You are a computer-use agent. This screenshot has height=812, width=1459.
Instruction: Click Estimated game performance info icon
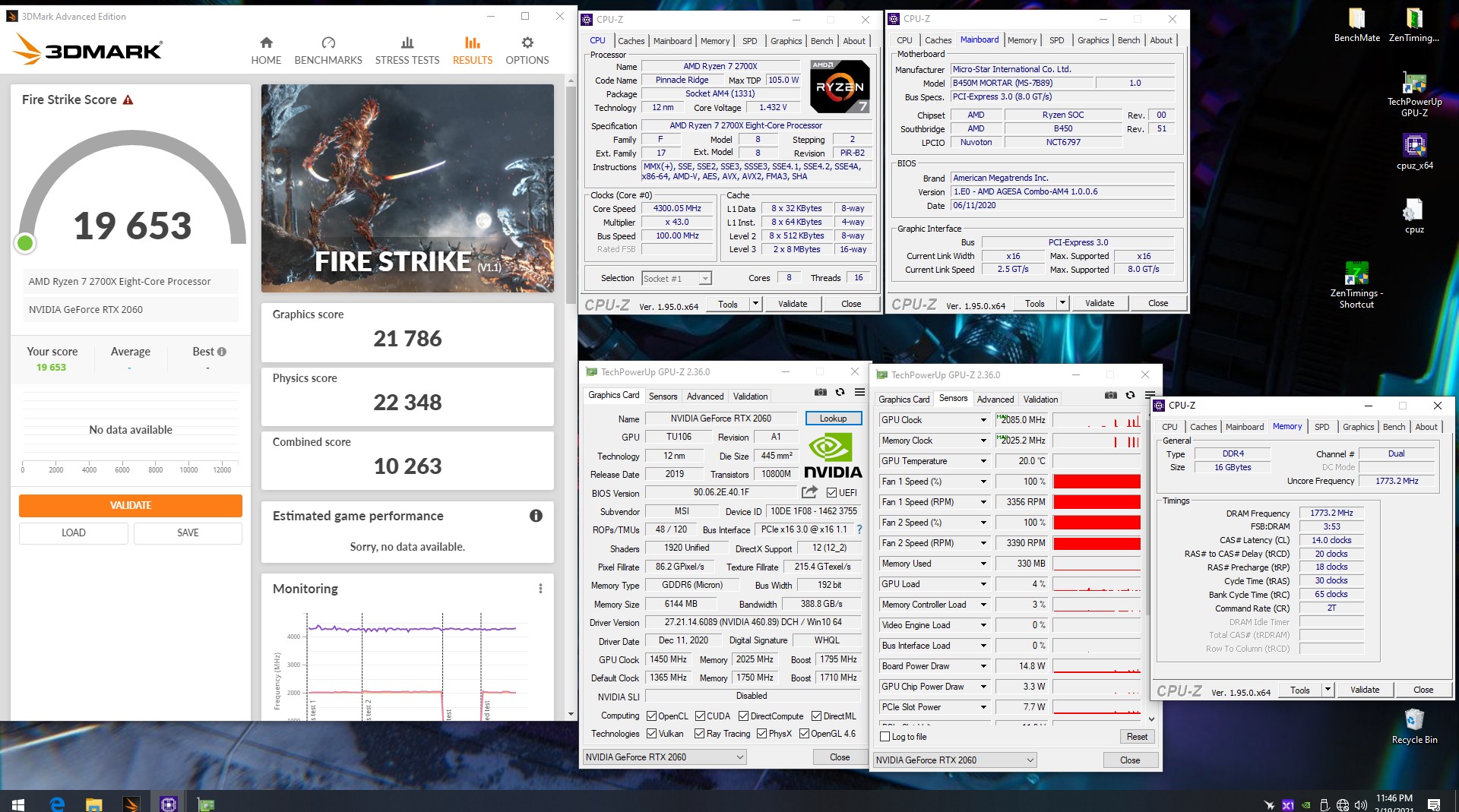click(x=536, y=516)
